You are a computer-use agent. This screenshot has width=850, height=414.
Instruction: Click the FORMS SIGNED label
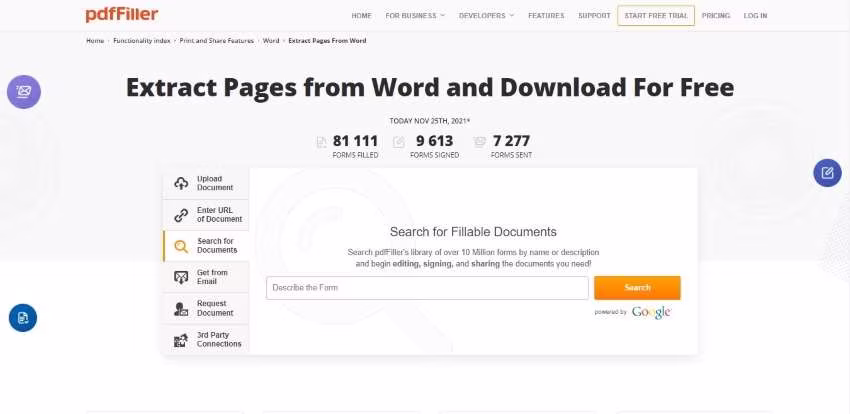click(x=434, y=156)
